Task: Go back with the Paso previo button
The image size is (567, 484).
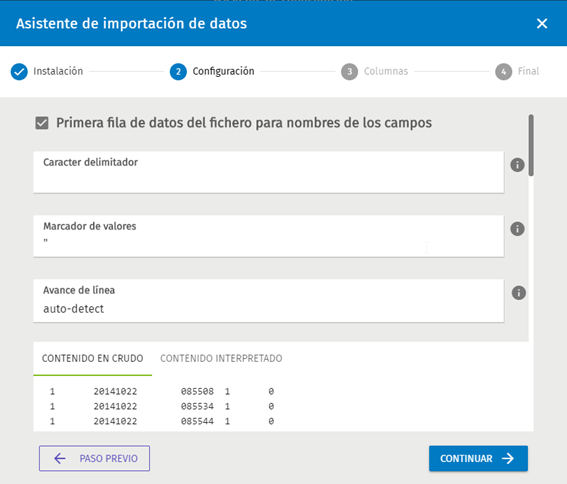Action: [94, 458]
